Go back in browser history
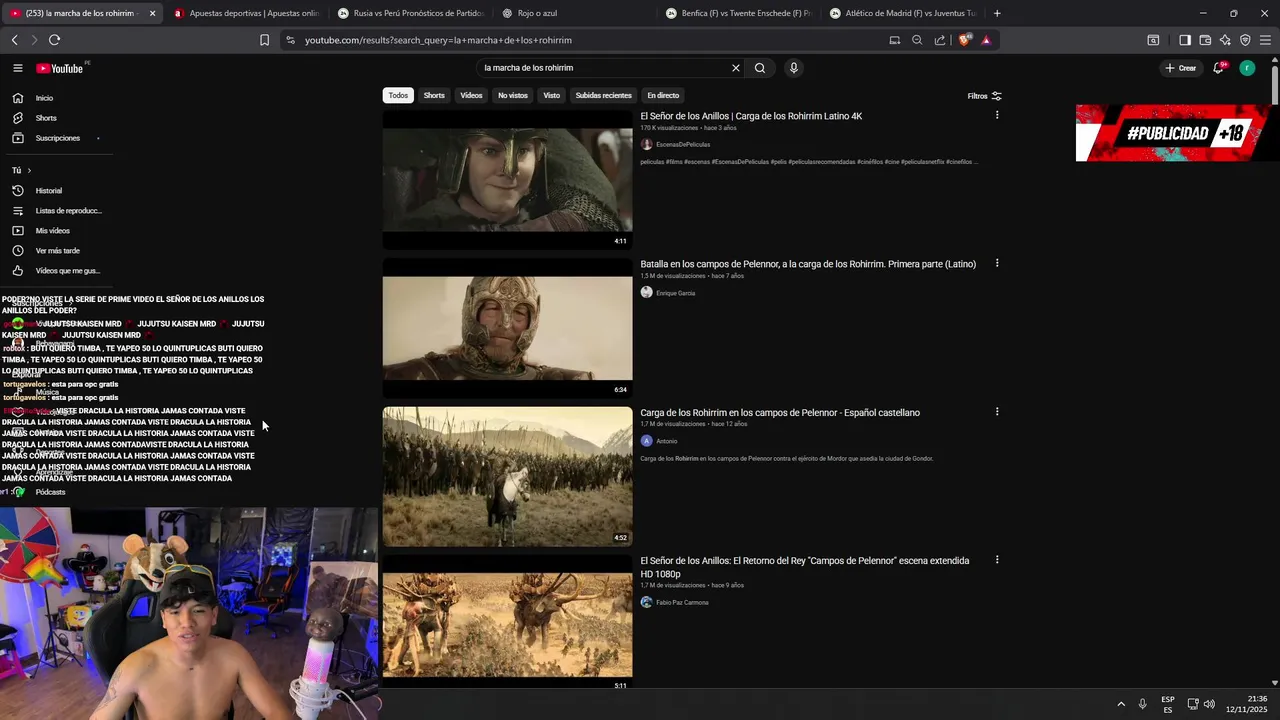1280x720 pixels. [15, 40]
